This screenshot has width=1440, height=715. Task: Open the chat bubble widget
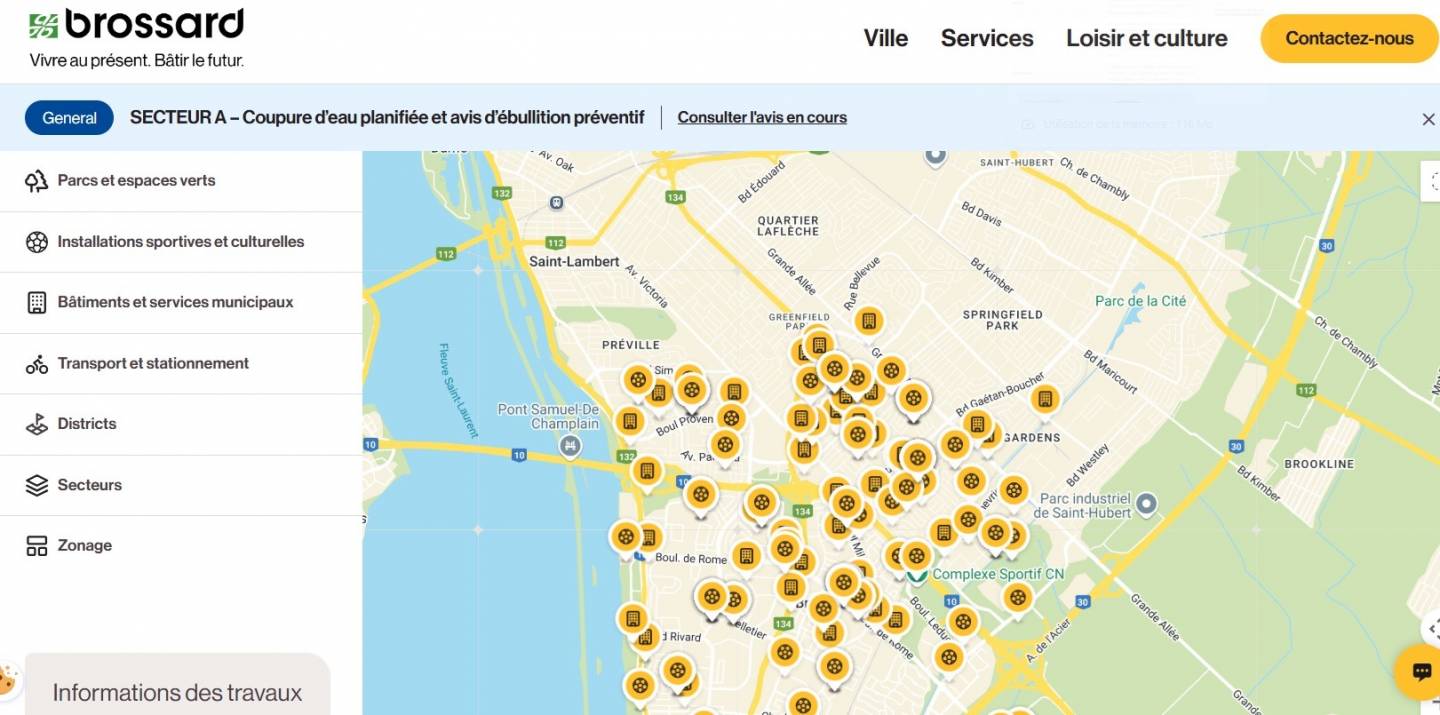point(1420,672)
